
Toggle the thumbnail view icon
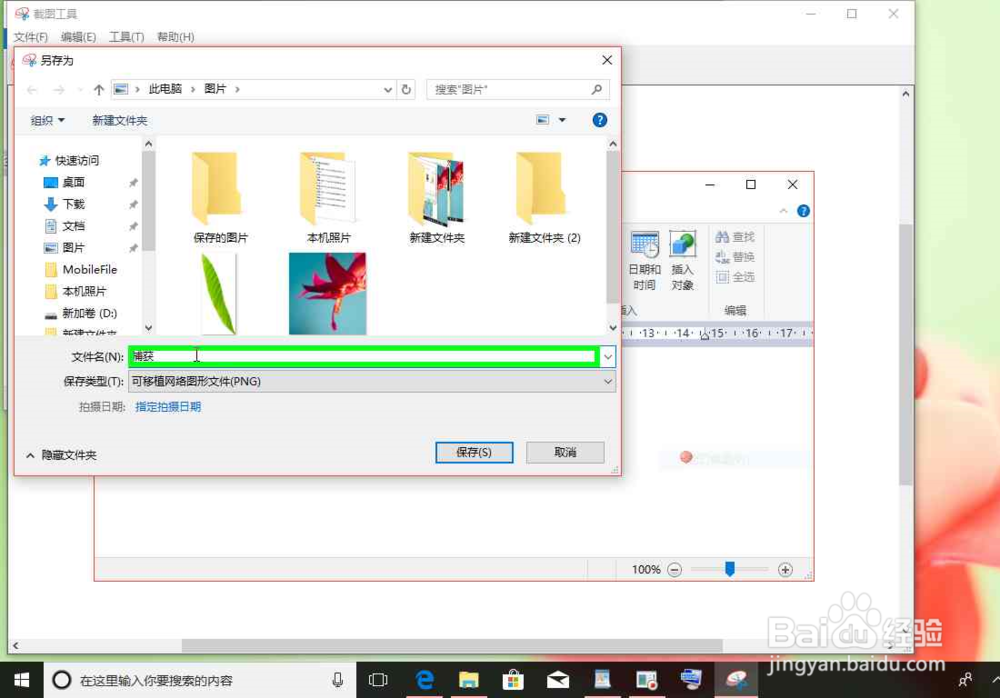click(543, 119)
